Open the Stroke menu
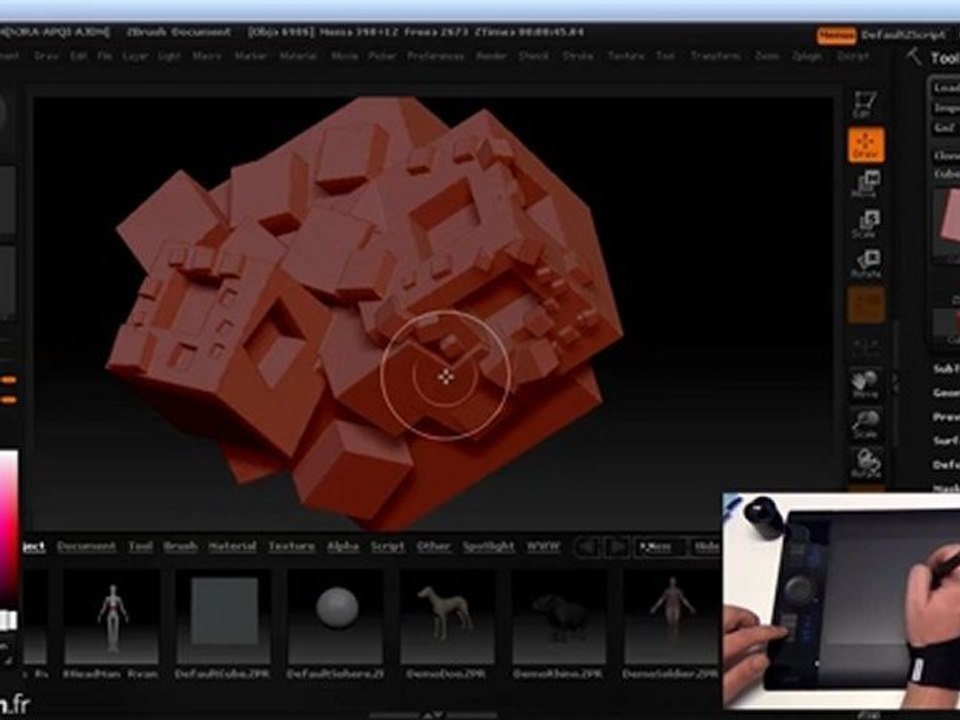This screenshot has width=960, height=720. tap(577, 56)
